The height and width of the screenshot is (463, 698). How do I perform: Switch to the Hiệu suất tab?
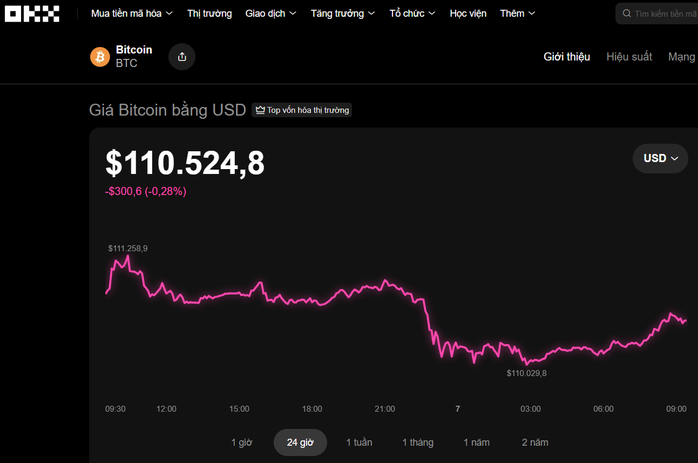(628, 57)
